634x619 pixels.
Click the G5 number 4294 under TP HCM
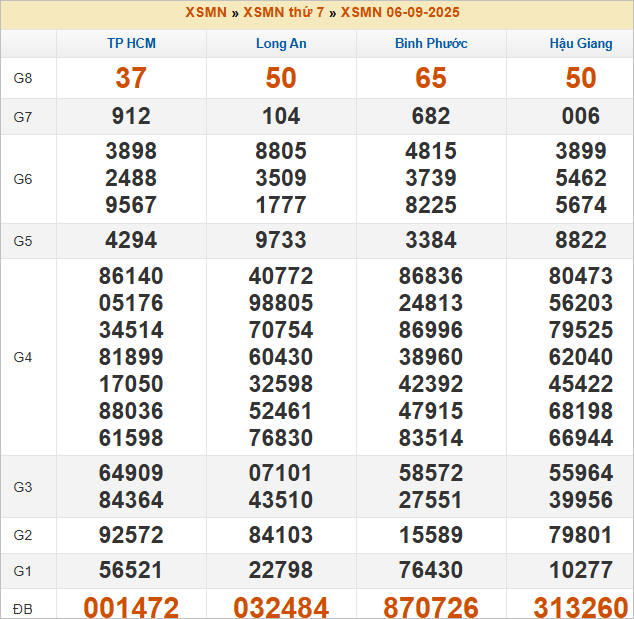[x=131, y=240]
